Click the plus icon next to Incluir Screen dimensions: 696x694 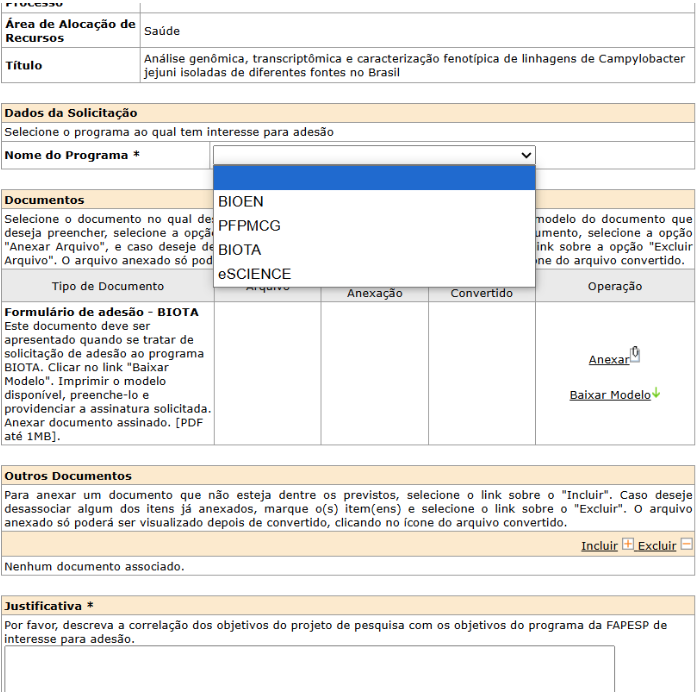coord(628,545)
